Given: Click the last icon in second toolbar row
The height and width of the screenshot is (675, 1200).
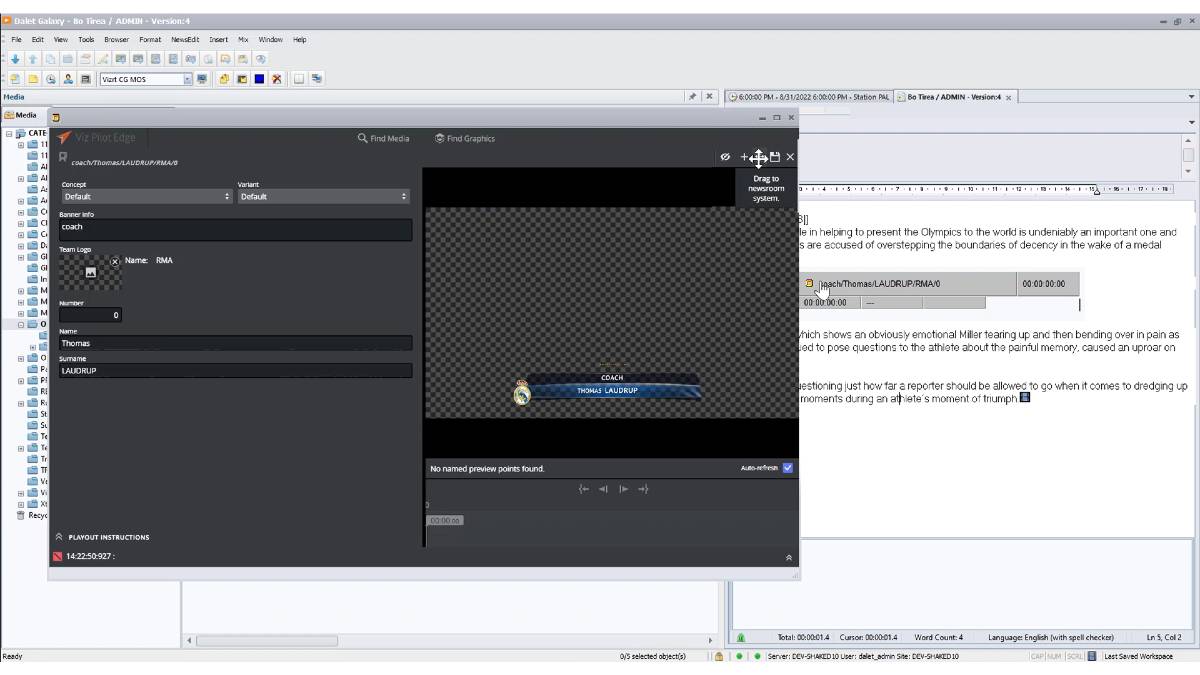Looking at the screenshot, I should click(x=317, y=79).
